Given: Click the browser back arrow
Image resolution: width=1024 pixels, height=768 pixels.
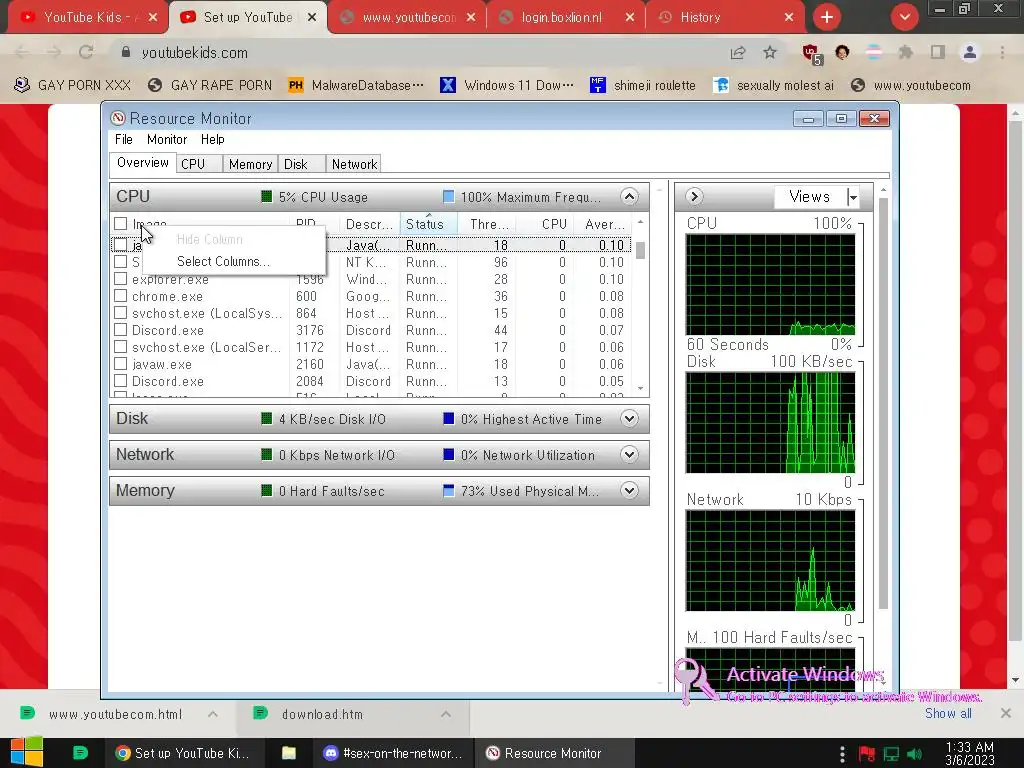Looking at the screenshot, I should [x=22, y=52].
